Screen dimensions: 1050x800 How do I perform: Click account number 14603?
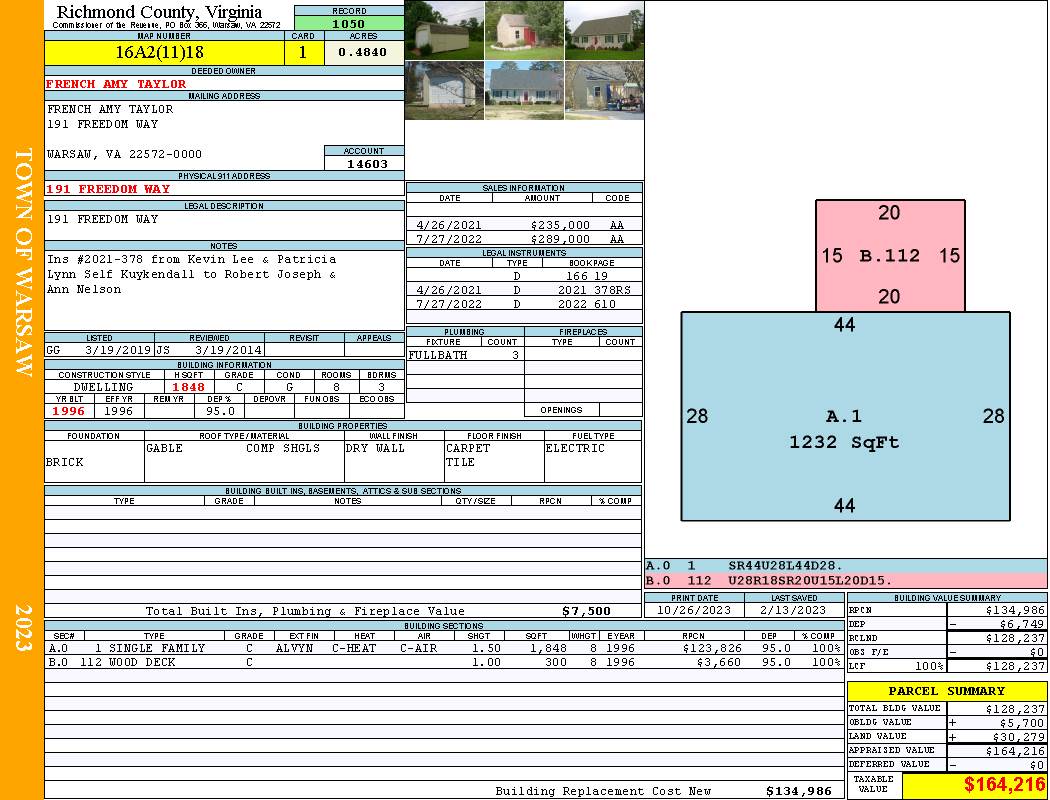pos(364,163)
